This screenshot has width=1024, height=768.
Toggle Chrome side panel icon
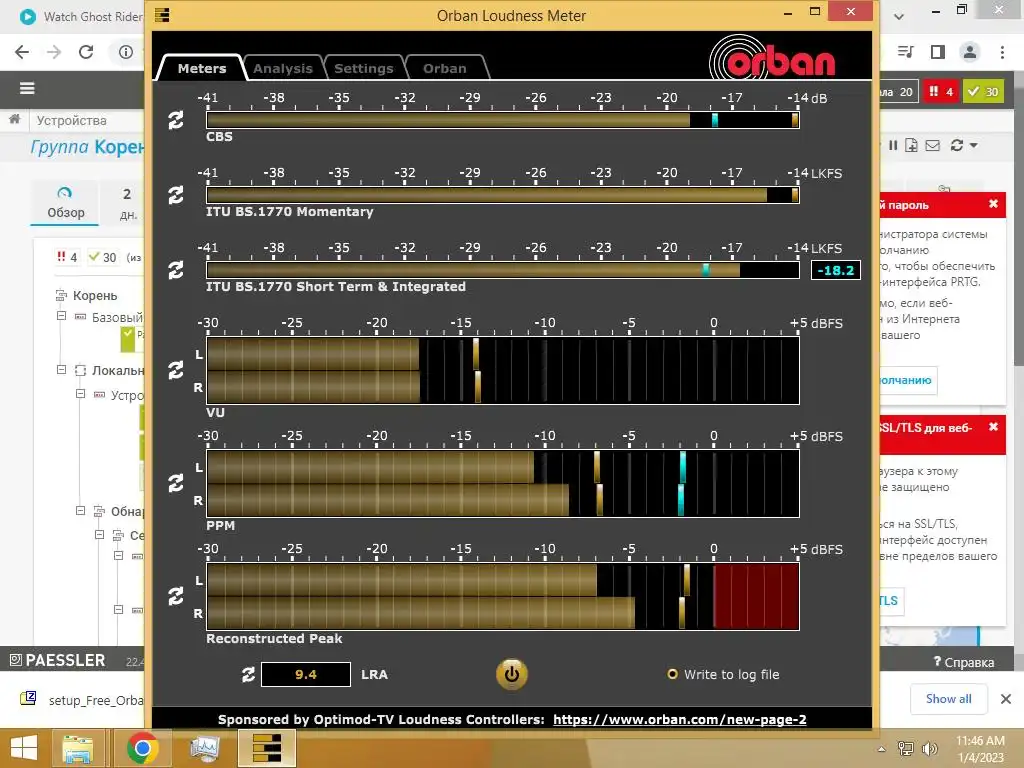coord(938,52)
